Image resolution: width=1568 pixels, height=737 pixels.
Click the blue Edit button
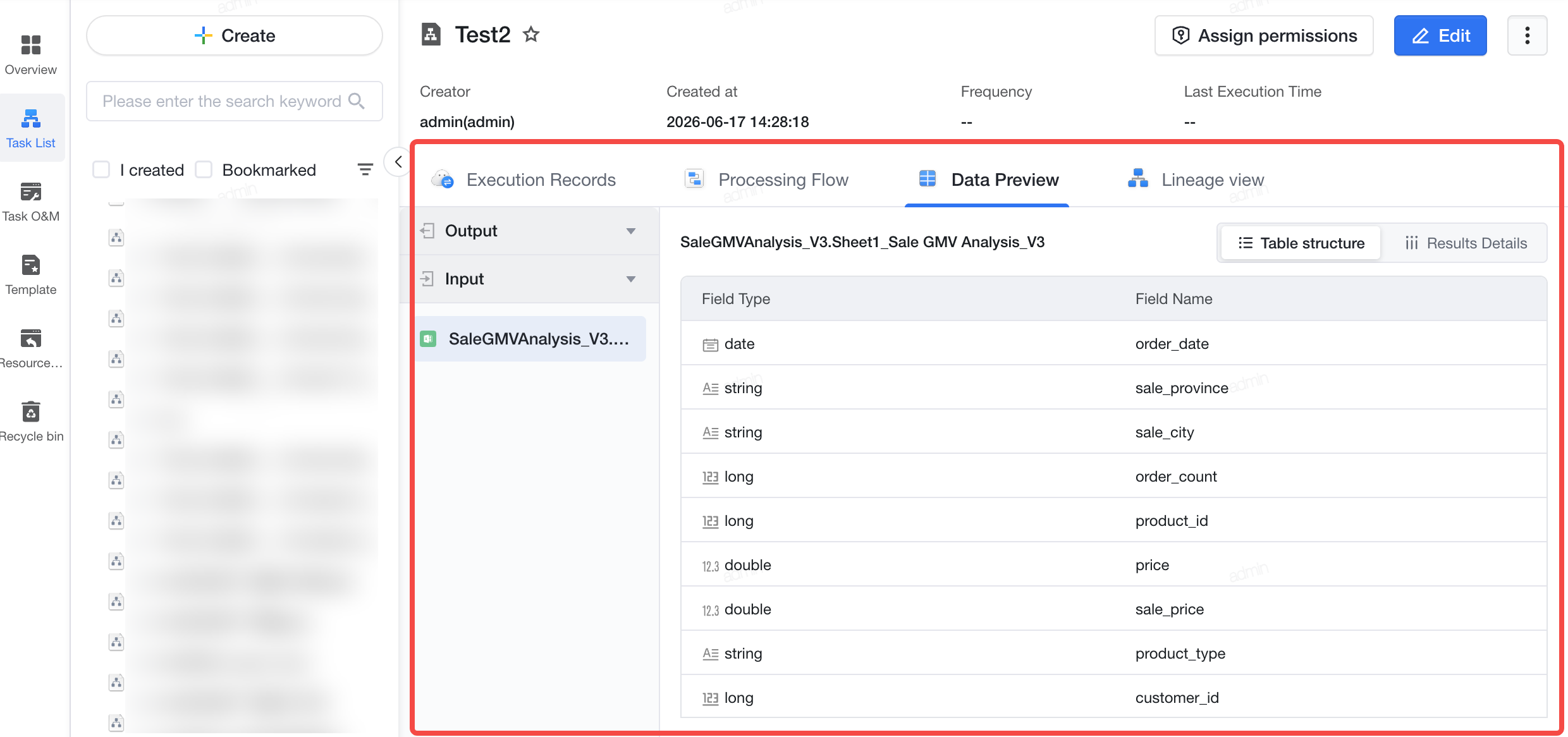(x=1440, y=35)
